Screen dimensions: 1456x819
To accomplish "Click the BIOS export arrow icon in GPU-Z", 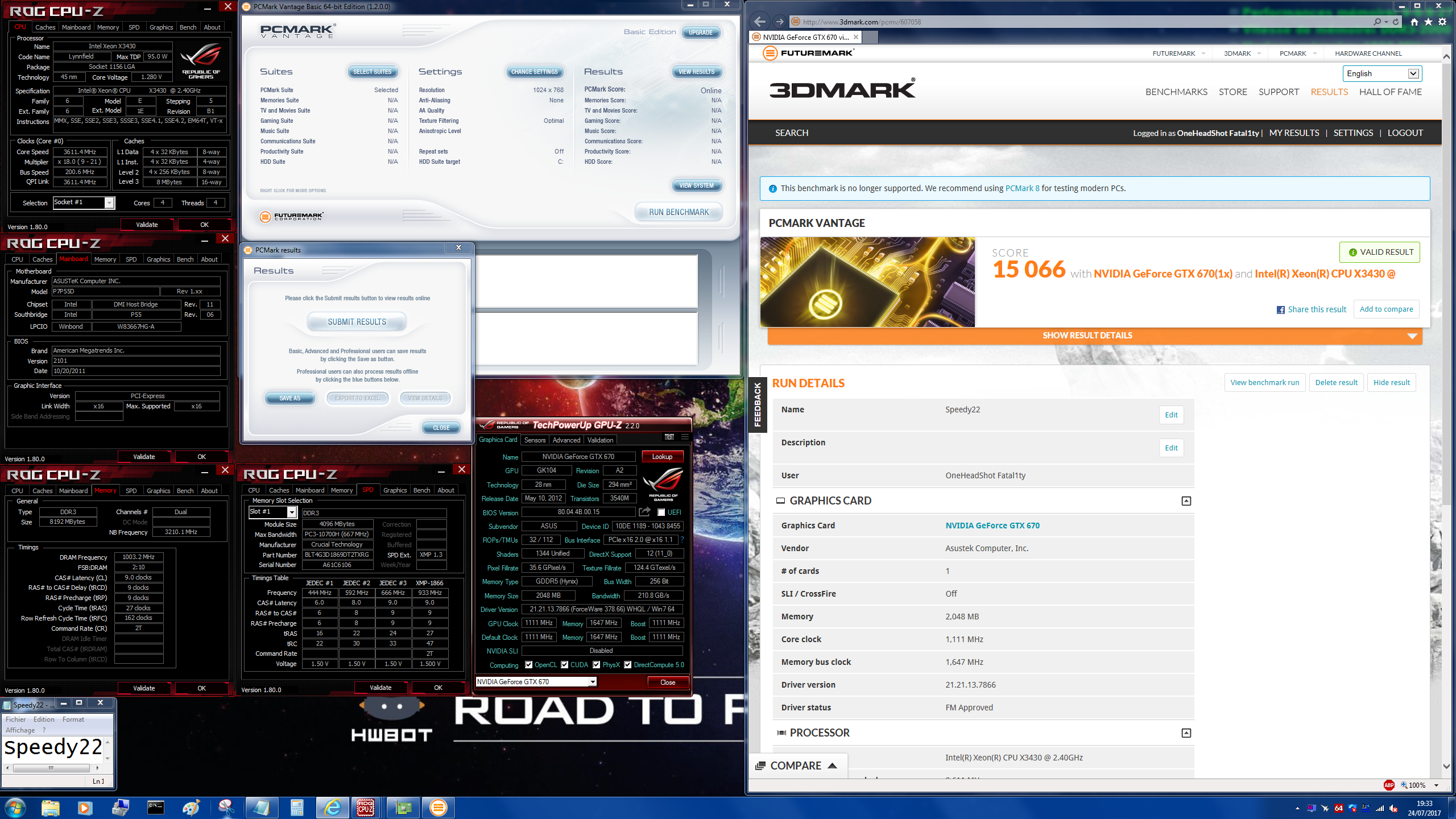I will click(644, 512).
